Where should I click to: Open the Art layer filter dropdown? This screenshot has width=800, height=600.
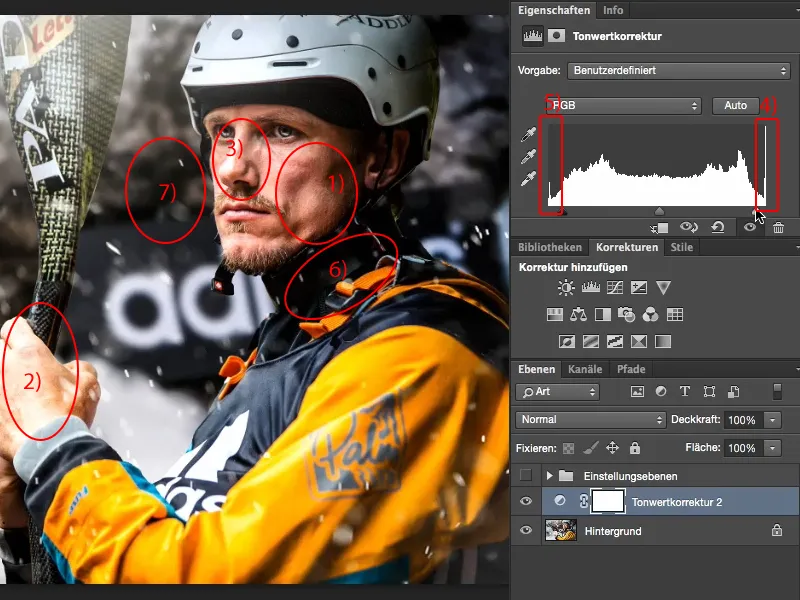point(558,392)
